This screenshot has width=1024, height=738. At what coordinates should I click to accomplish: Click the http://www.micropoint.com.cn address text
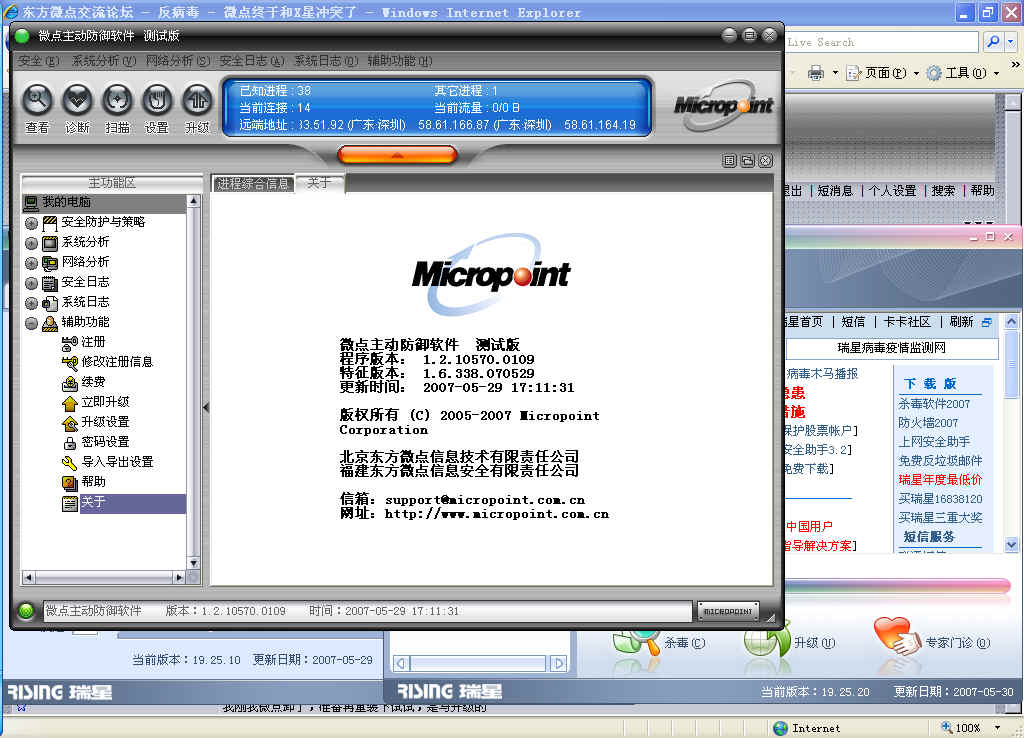[x=496, y=514]
